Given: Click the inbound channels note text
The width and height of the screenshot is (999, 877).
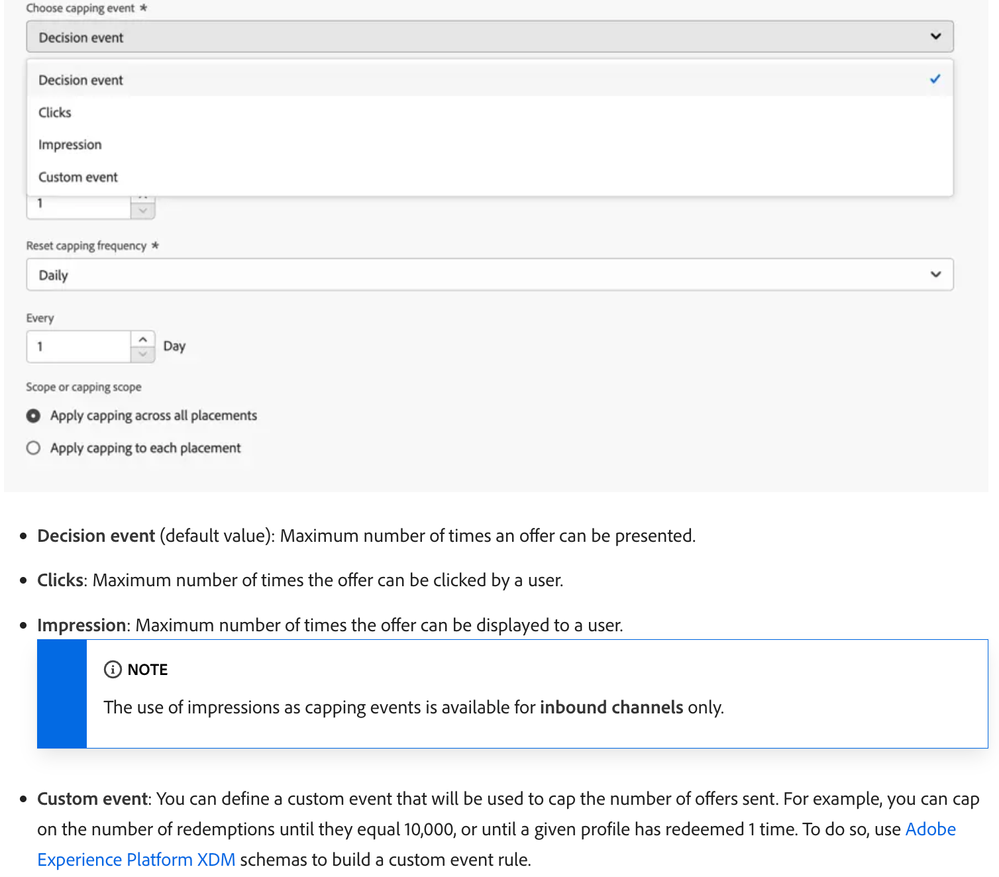Looking at the screenshot, I should click(x=611, y=707).
